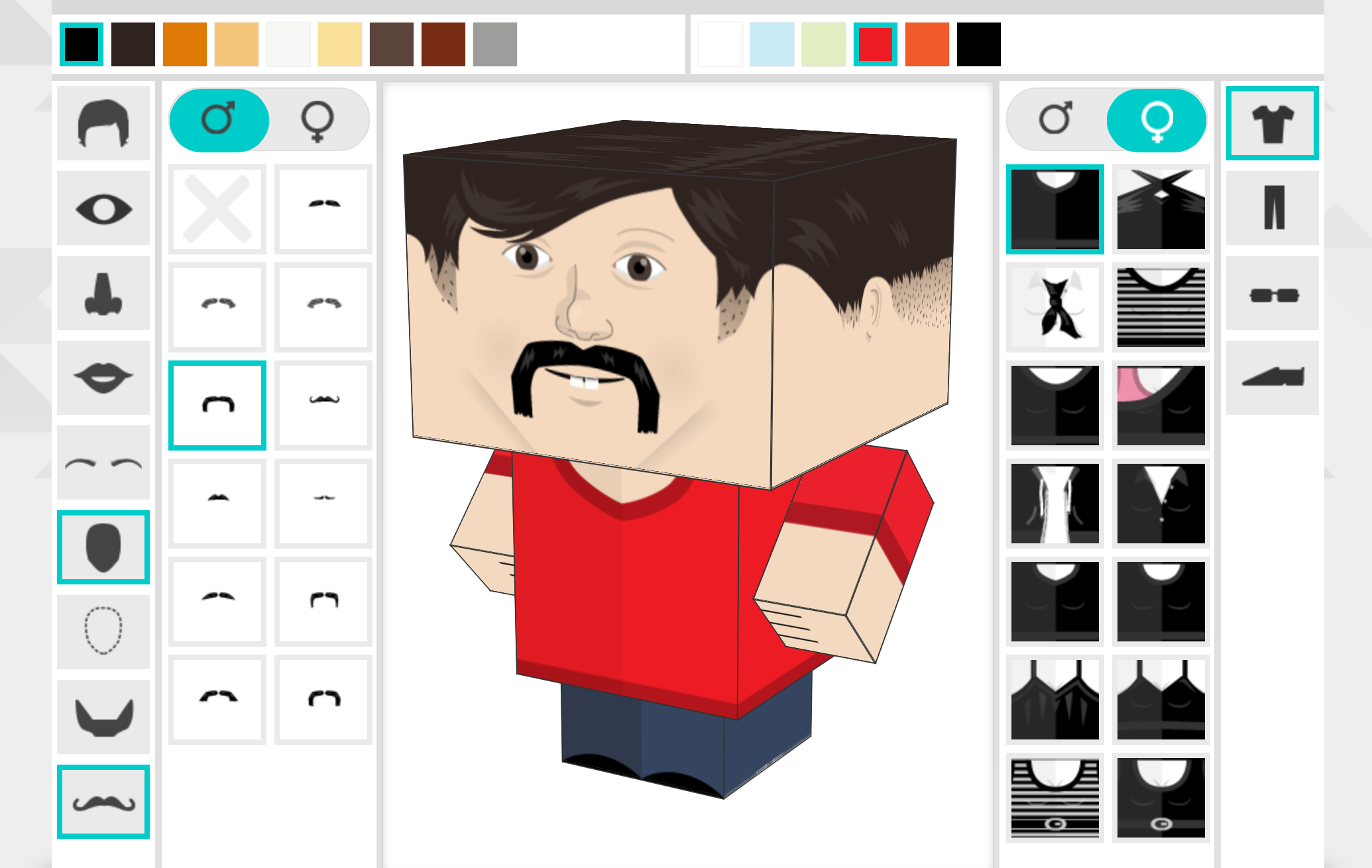Viewport: 1372px width, 868px height.
Task: Choose light blue shirt color swatch
Action: pyautogui.click(x=772, y=44)
